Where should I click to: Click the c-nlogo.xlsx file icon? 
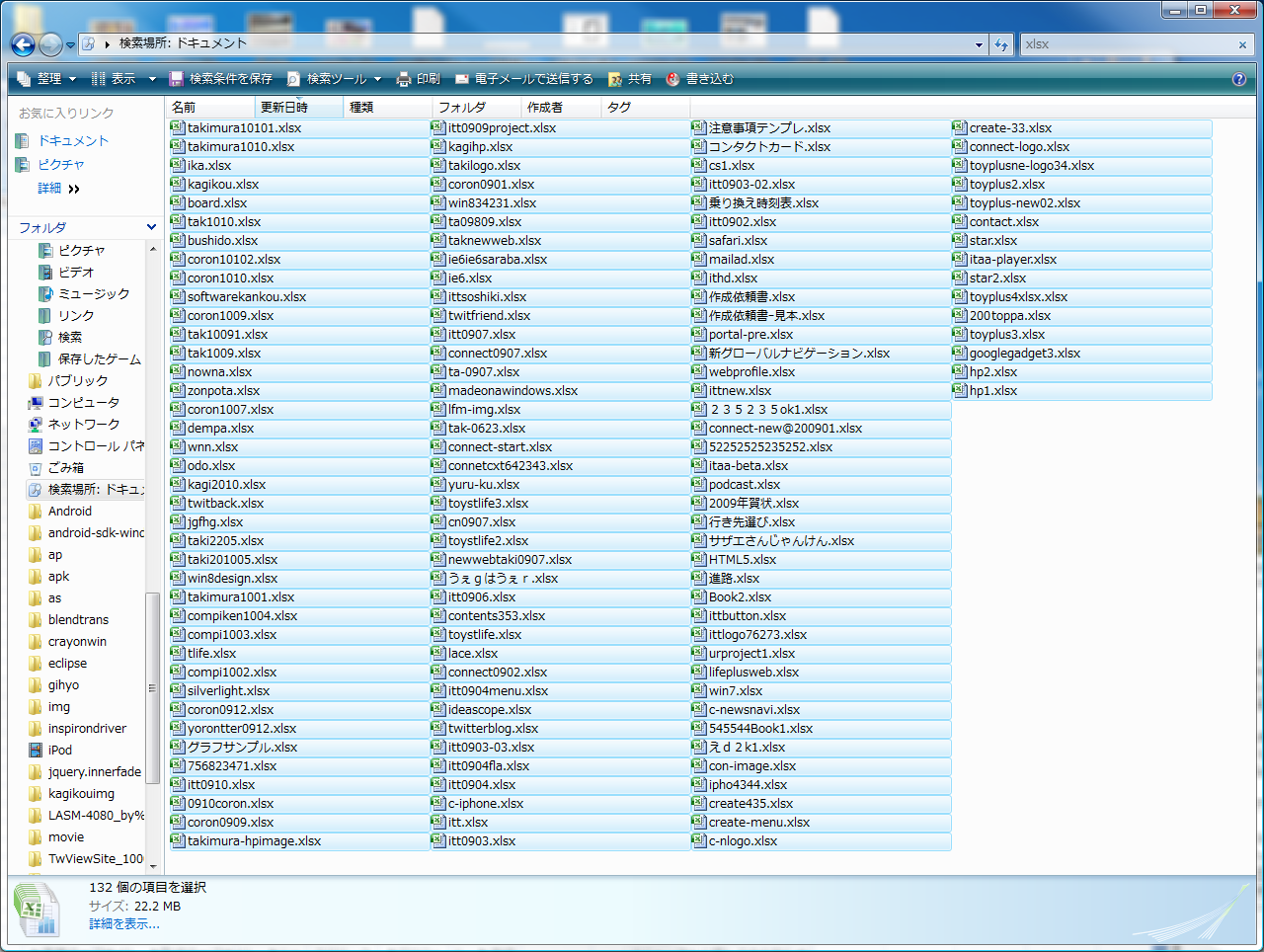699,840
